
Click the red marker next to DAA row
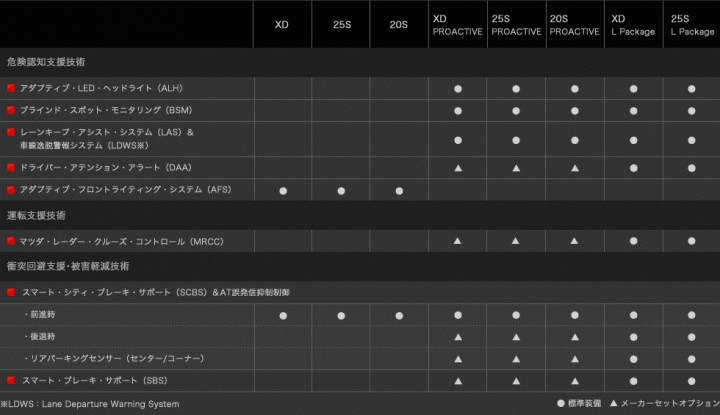[x=11, y=168]
